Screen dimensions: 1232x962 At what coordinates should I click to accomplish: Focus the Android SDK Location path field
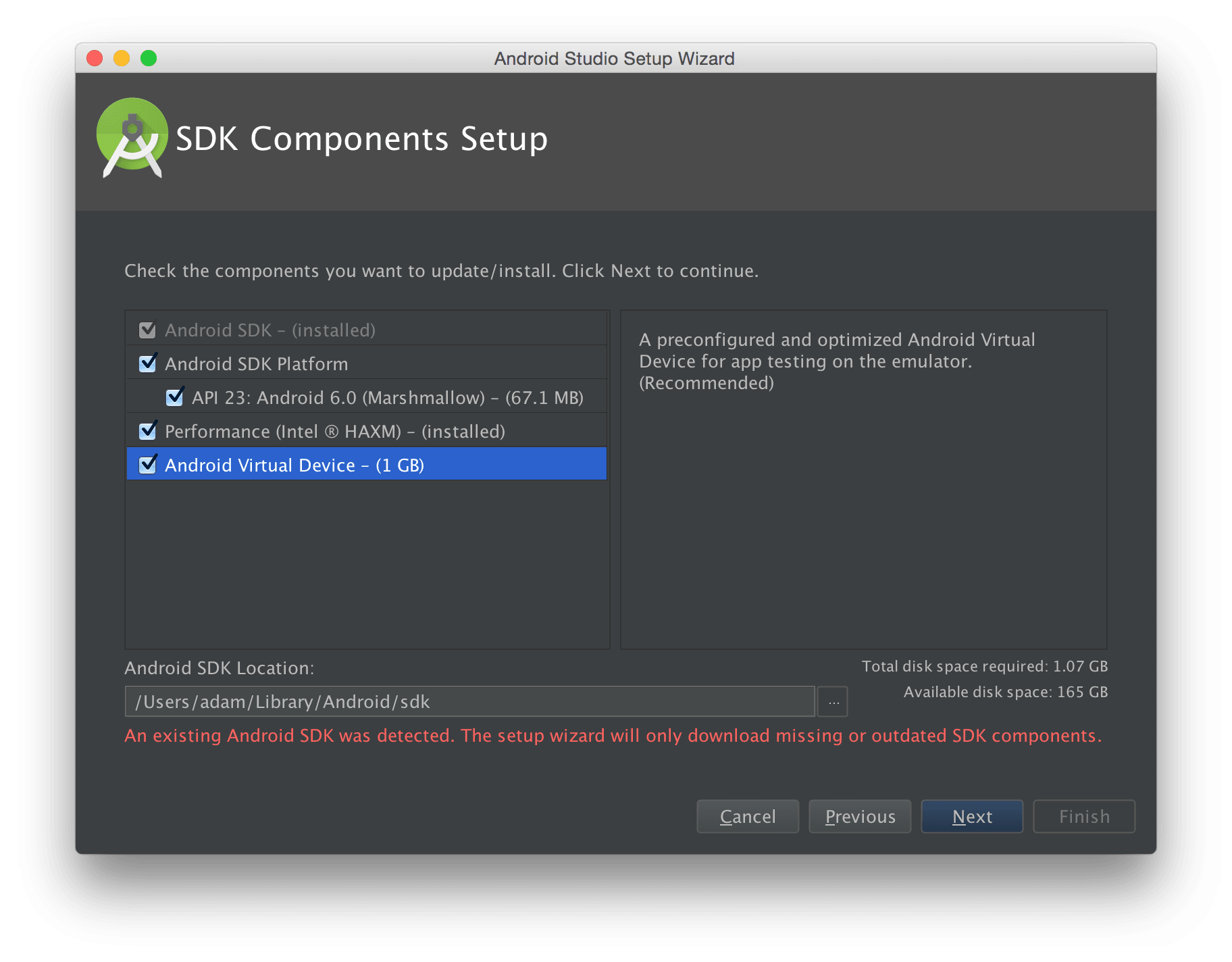click(x=469, y=702)
